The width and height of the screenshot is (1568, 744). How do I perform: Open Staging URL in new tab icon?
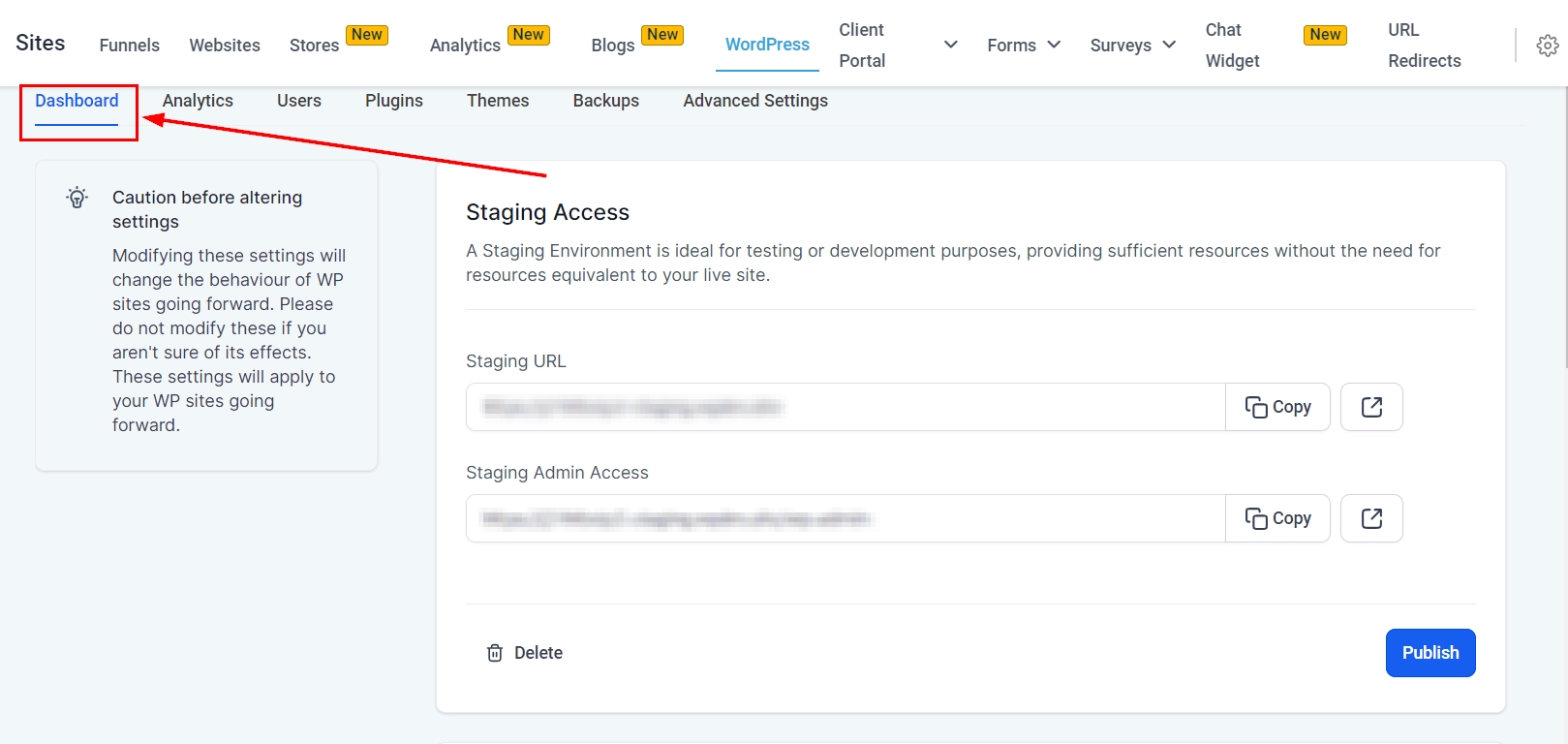tap(1370, 407)
